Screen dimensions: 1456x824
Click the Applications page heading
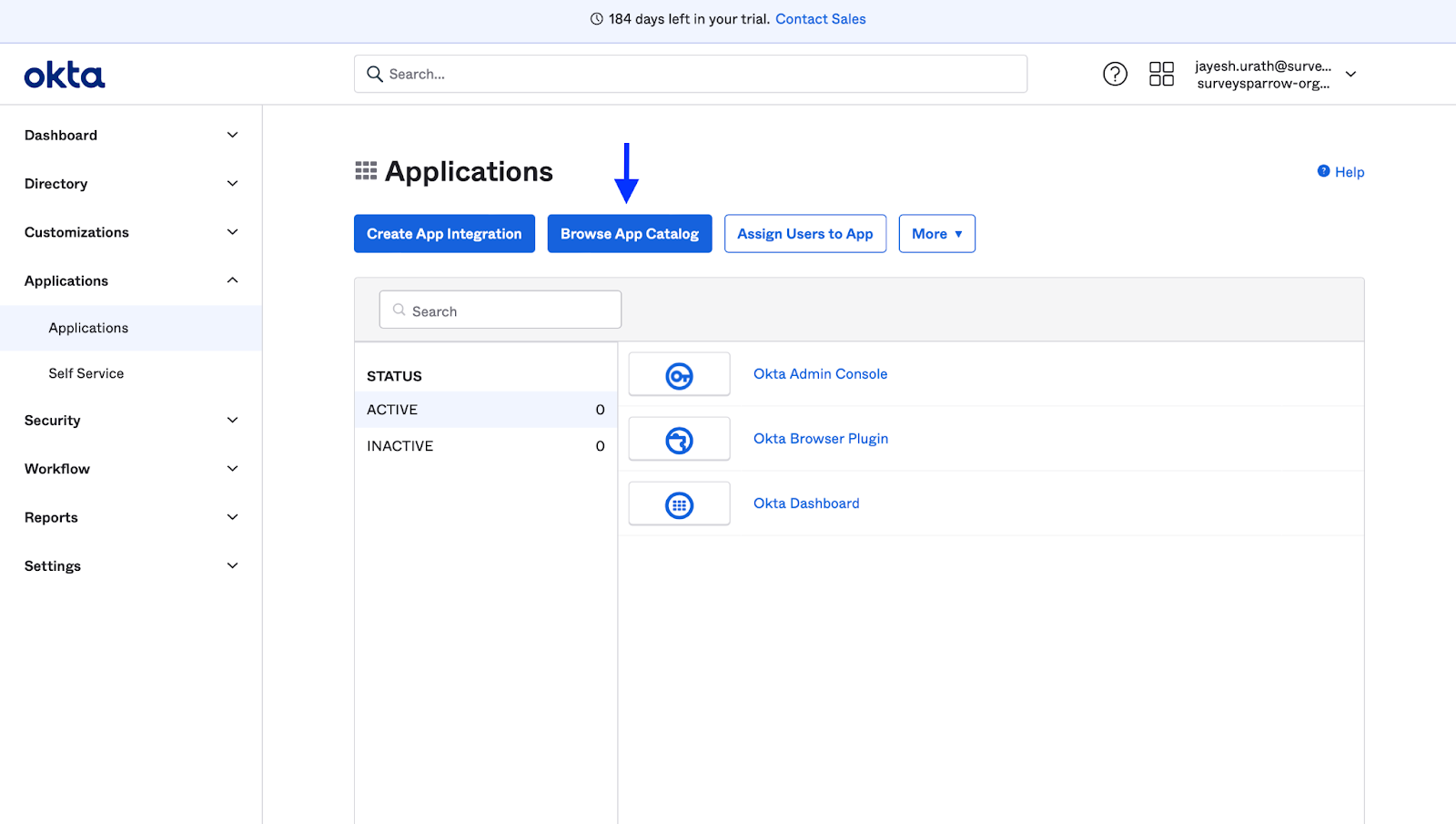click(x=469, y=171)
